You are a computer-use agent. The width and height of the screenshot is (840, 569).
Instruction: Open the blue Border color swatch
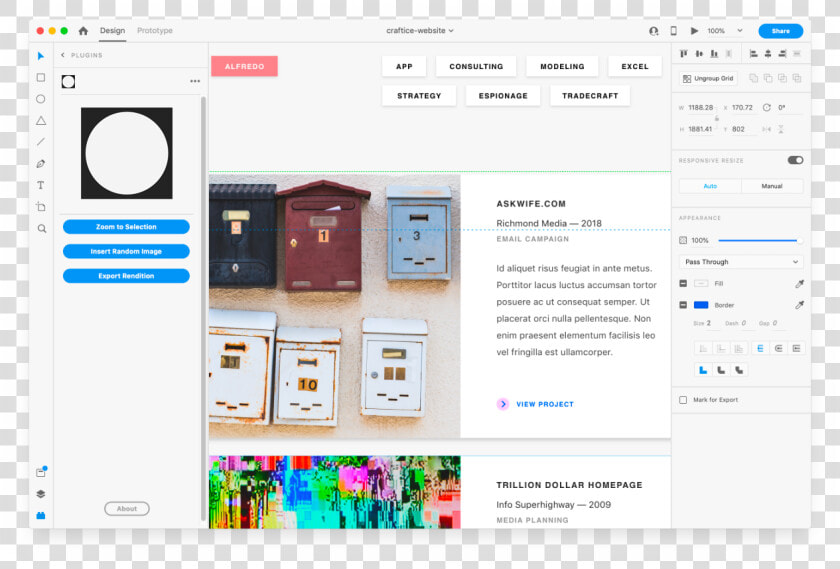[701, 305]
